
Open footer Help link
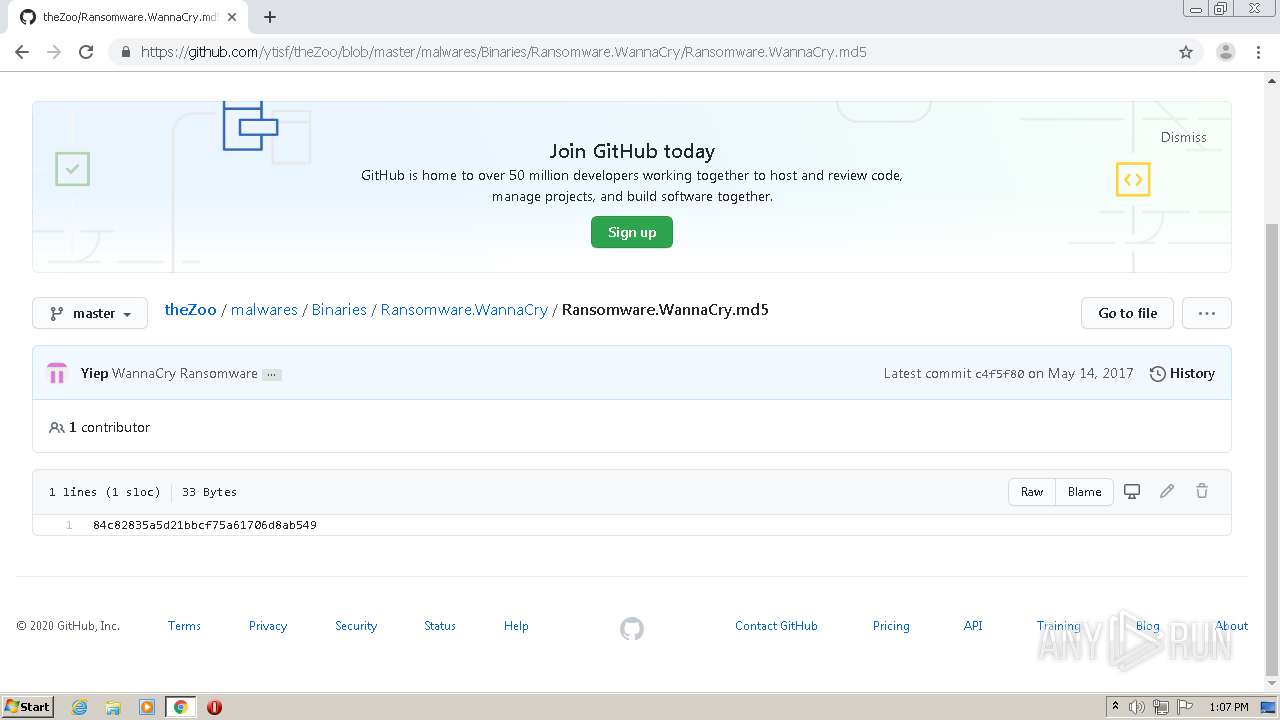516,626
